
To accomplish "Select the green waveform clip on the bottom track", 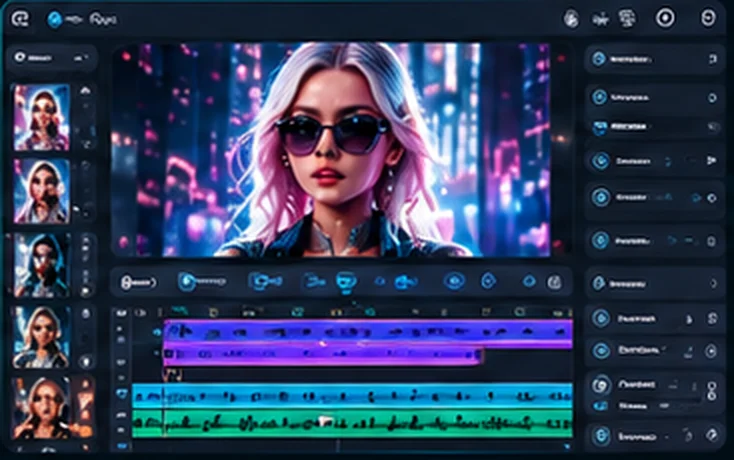I will pos(352,424).
